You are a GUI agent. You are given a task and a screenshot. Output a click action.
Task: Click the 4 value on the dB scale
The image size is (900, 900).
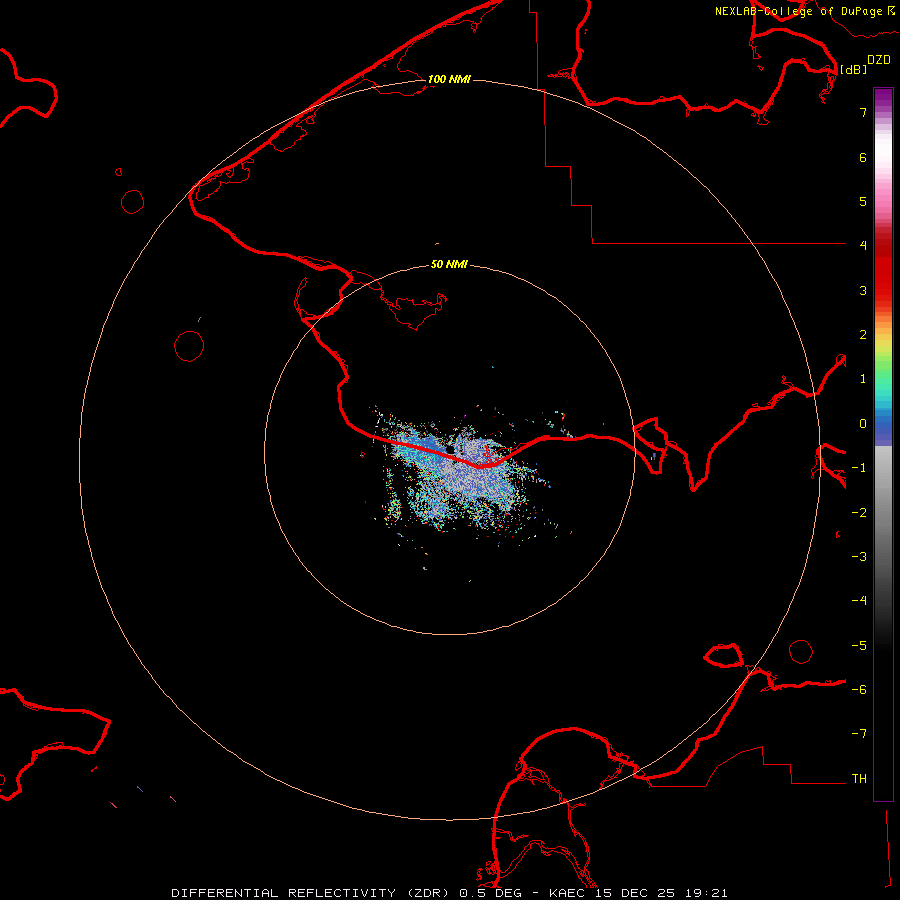pos(863,245)
